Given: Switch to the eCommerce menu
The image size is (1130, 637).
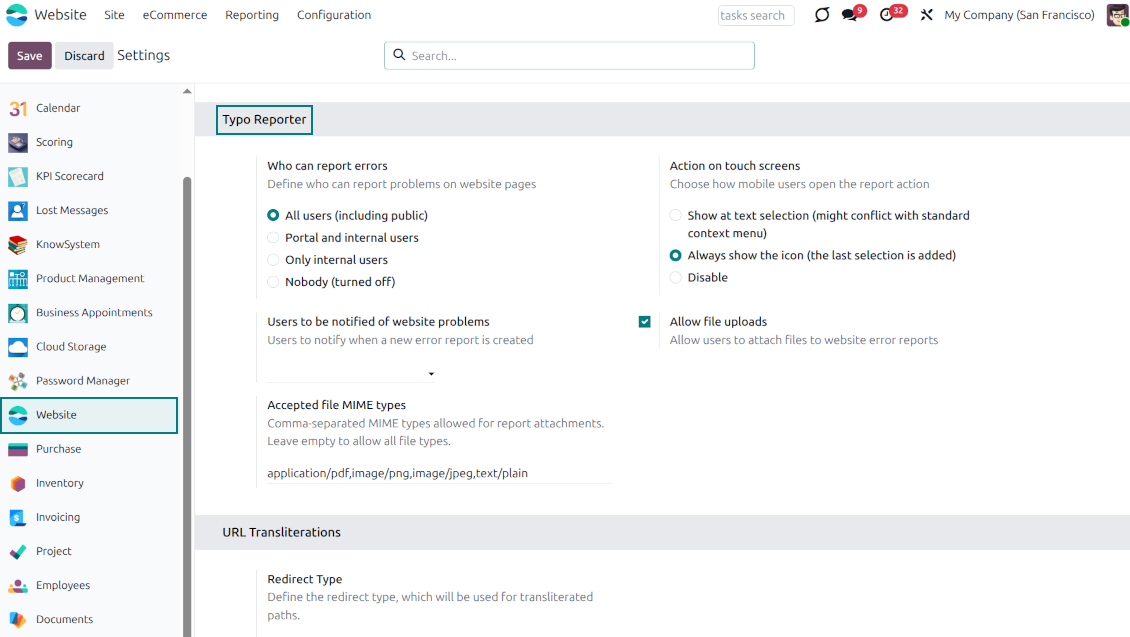Looking at the screenshot, I should pos(174,14).
